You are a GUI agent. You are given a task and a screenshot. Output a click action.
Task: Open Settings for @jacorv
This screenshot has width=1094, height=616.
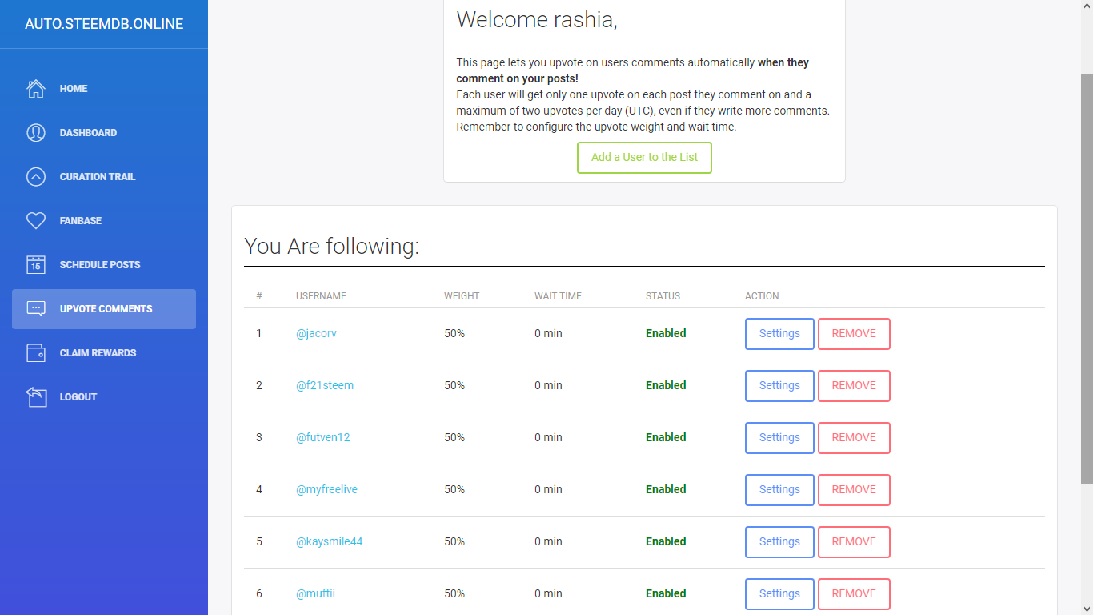[779, 334]
